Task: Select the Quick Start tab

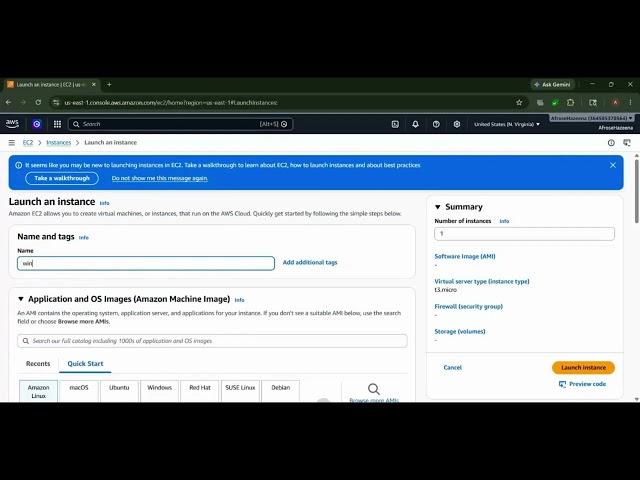Action: (x=85, y=364)
